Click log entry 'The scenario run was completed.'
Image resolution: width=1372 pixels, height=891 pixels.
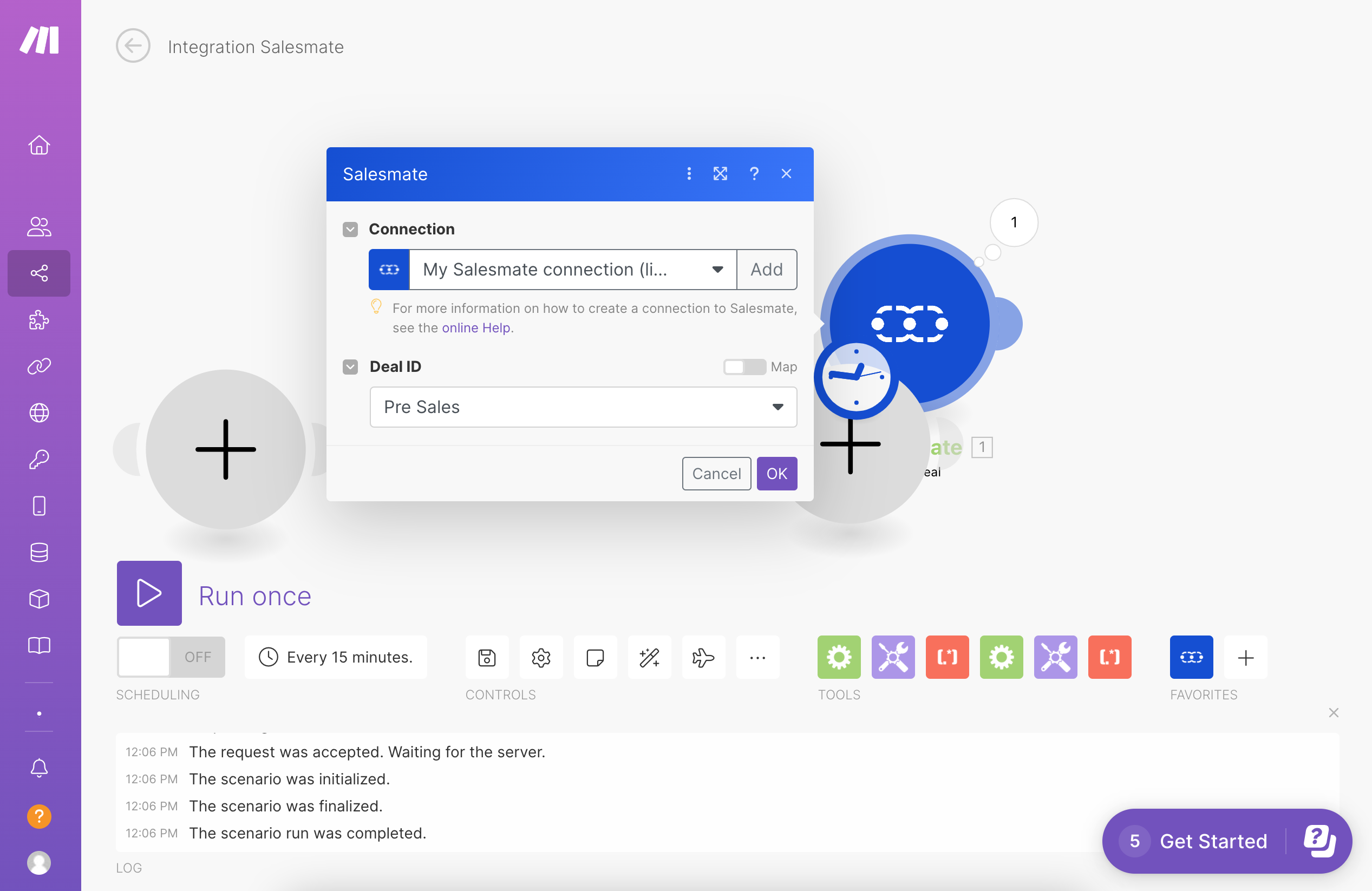pyautogui.click(x=308, y=834)
